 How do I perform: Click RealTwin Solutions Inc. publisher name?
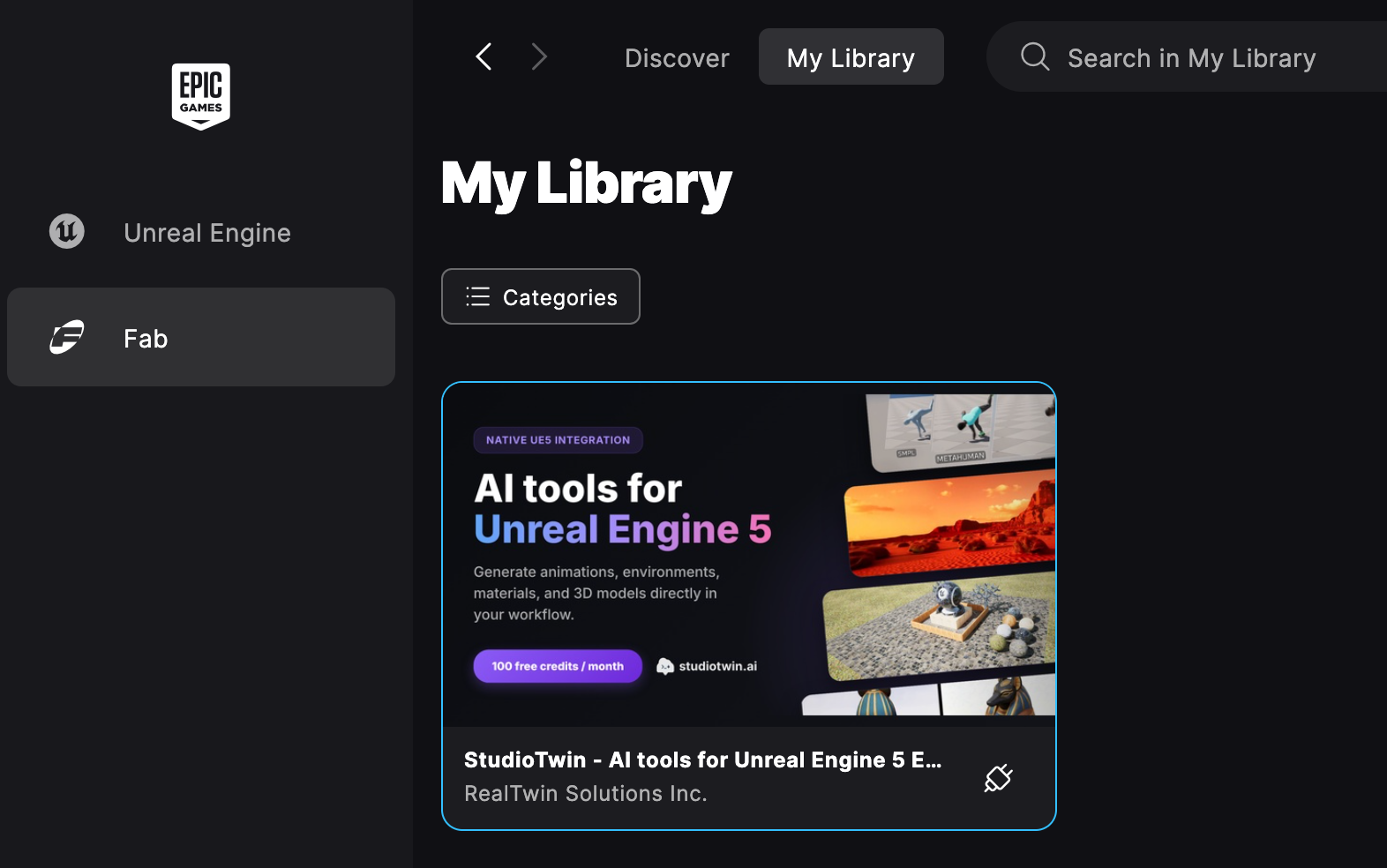tap(586, 793)
